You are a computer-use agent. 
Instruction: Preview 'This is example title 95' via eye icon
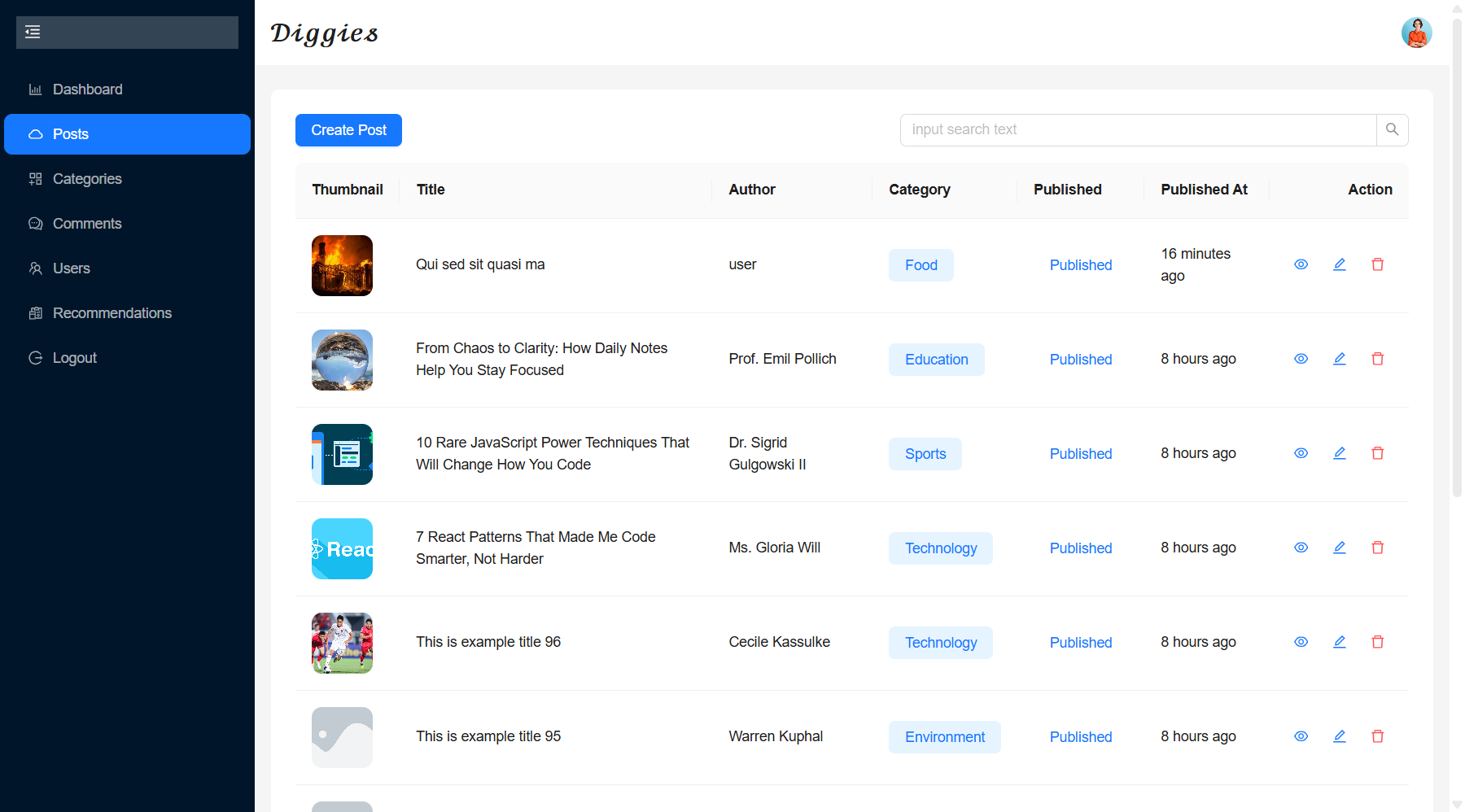[1301, 736]
